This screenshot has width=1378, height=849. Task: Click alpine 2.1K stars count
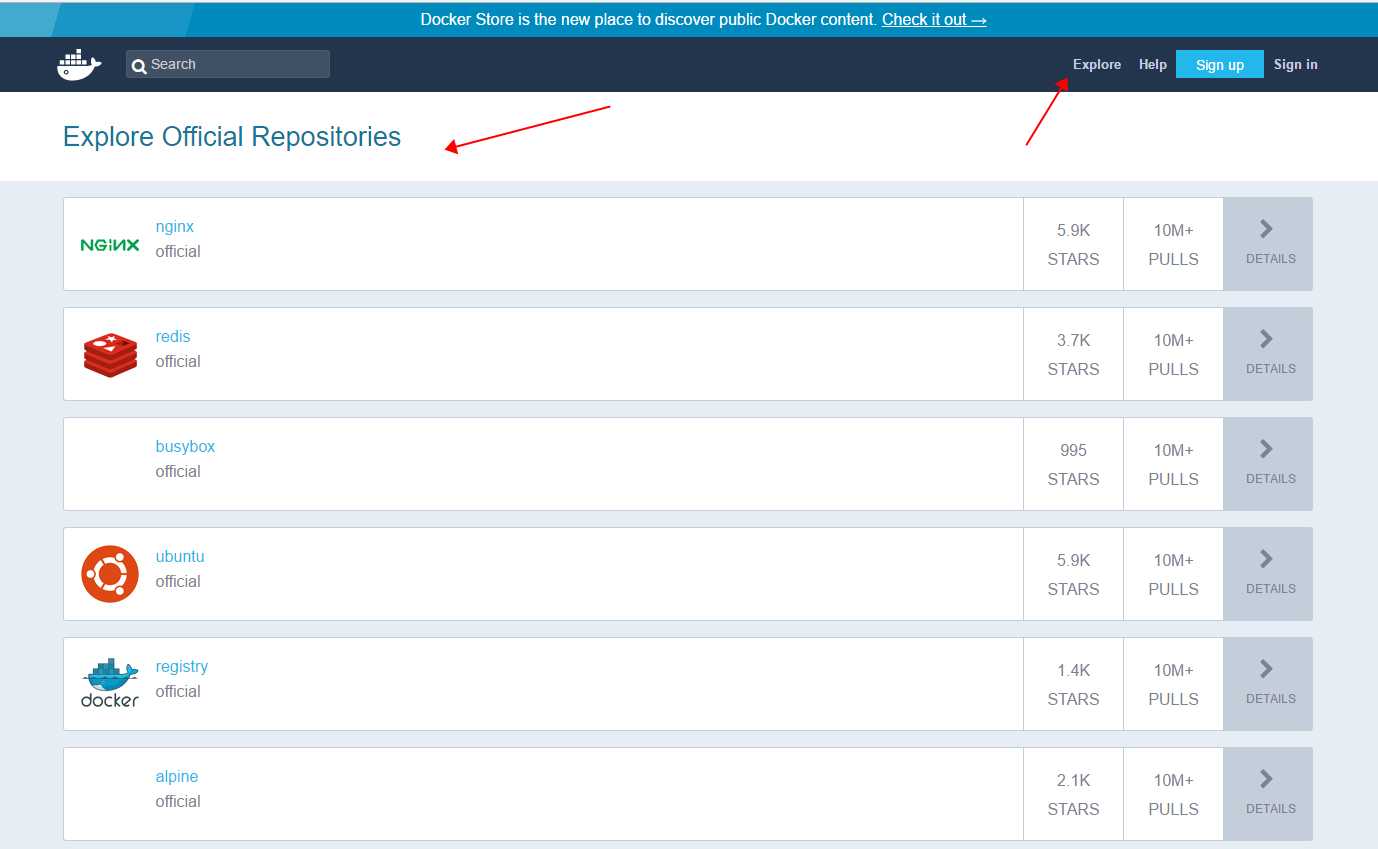(1073, 781)
